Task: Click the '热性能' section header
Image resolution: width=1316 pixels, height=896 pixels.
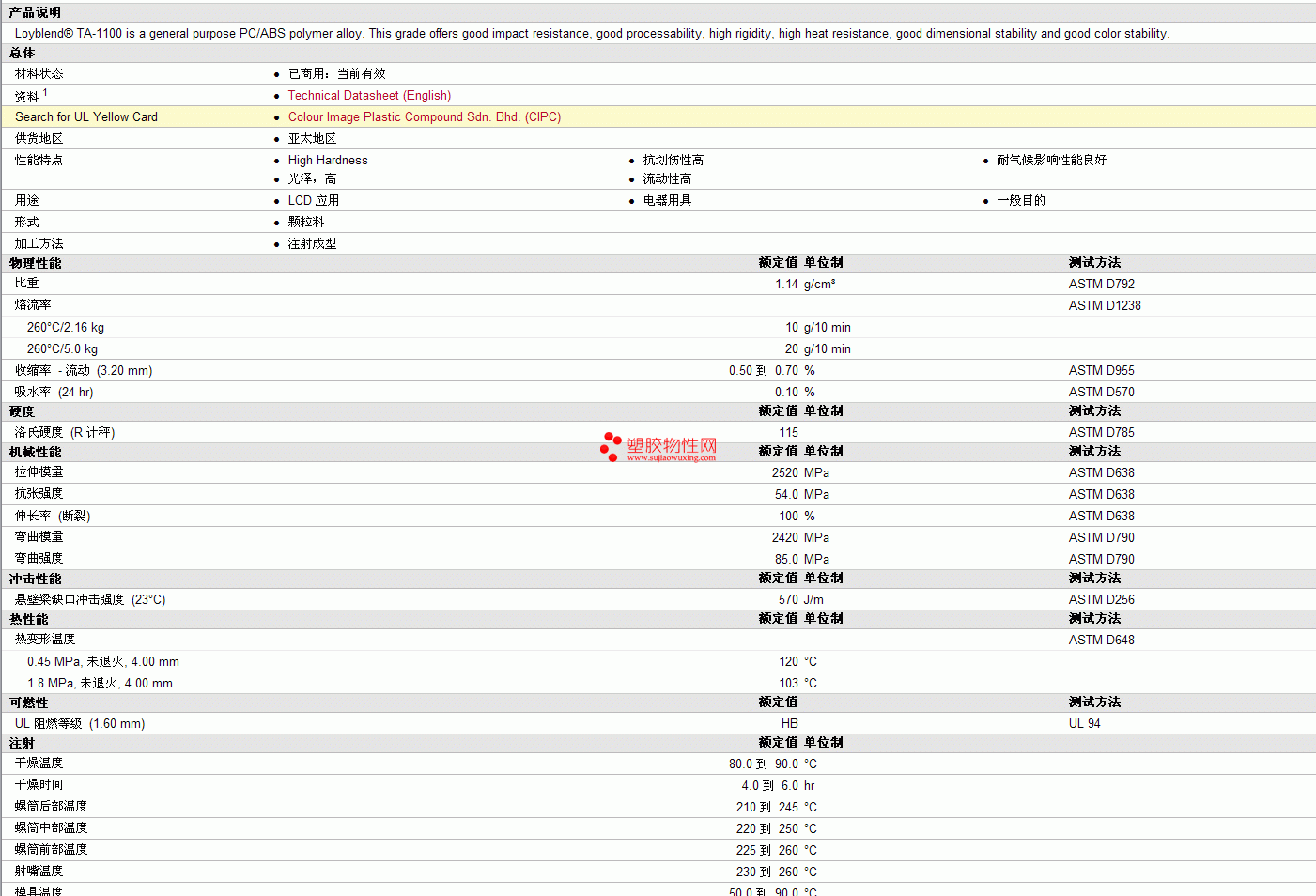Action: [x=28, y=620]
